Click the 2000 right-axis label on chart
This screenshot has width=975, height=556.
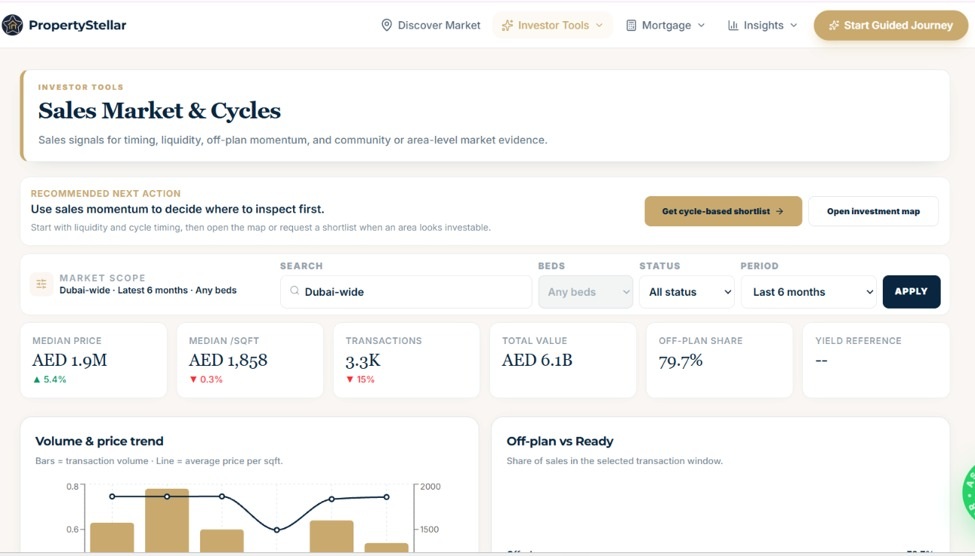[430, 486]
